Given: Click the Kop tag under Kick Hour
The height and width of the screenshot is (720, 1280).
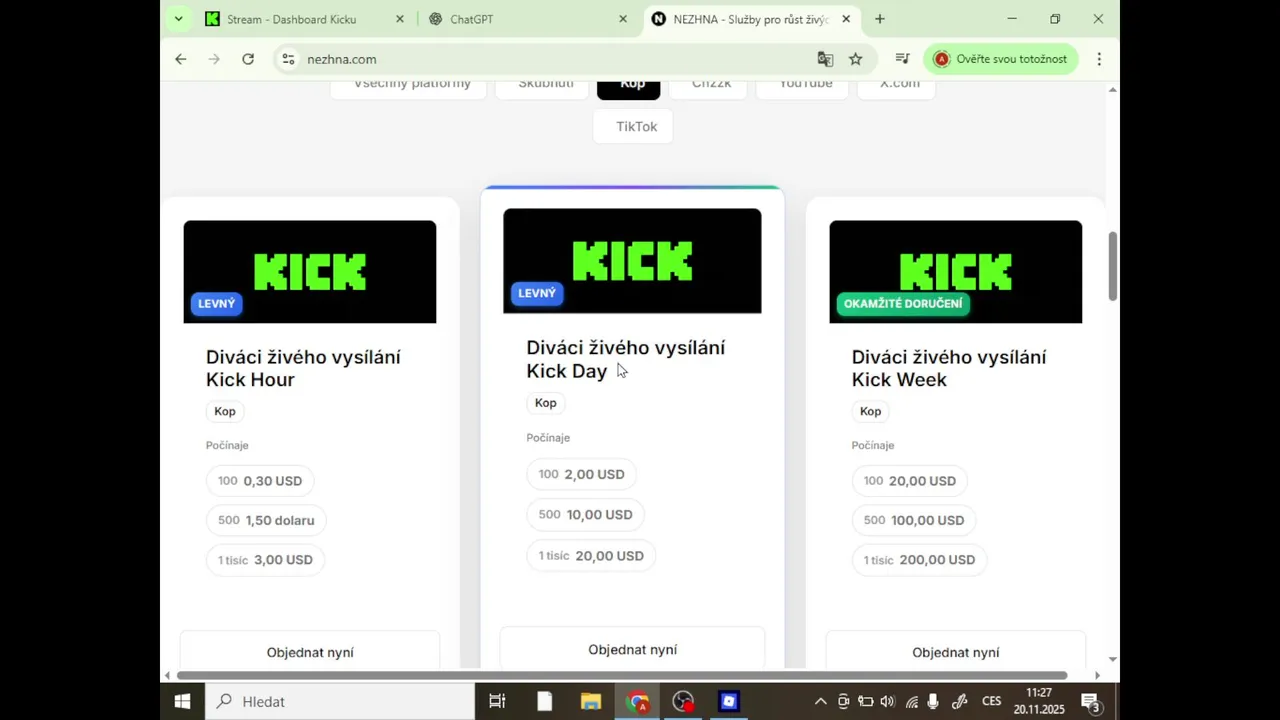Looking at the screenshot, I should 225,411.
